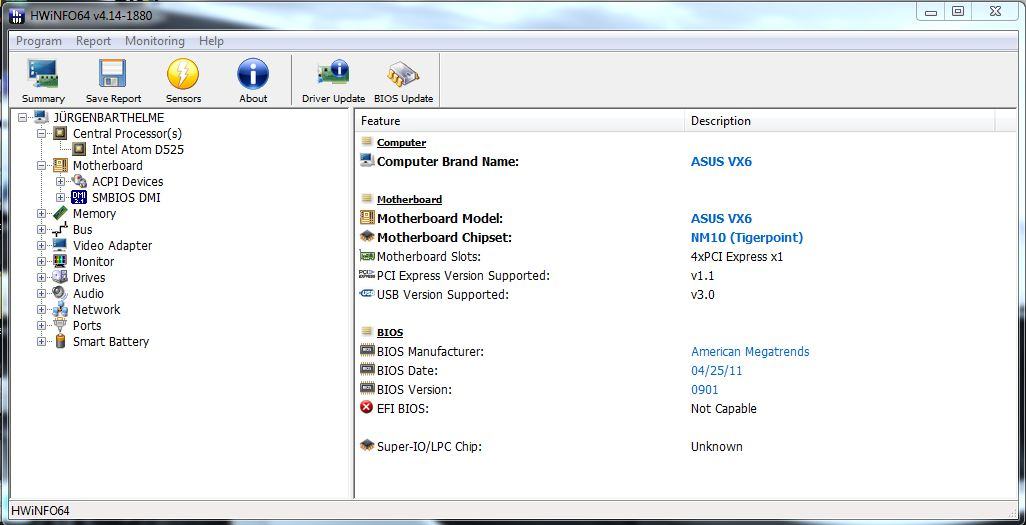The height and width of the screenshot is (525, 1026).
Task: Click the red EFI BIOS error icon
Action: [x=367, y=408]
